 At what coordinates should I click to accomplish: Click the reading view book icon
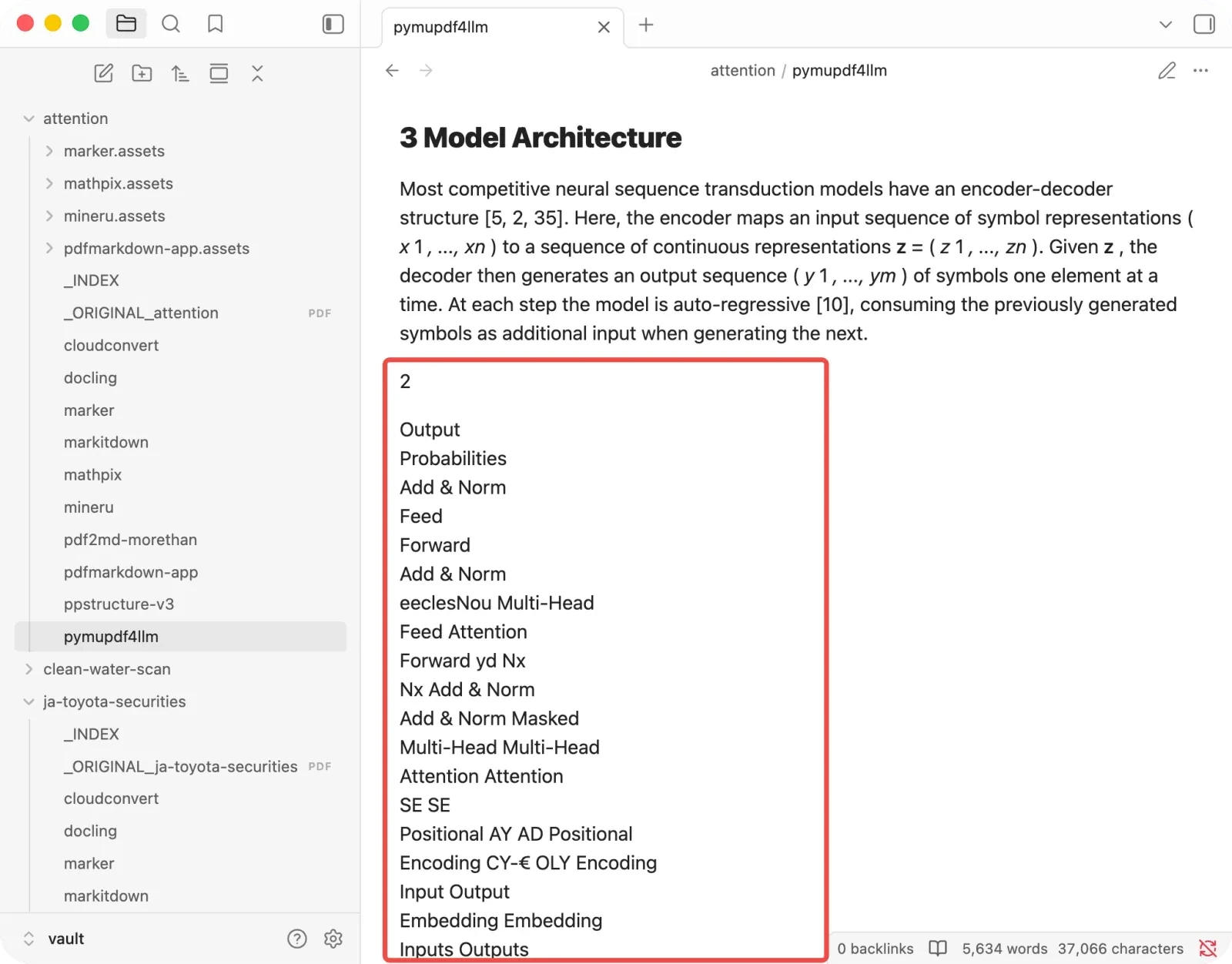coord(938,949)
